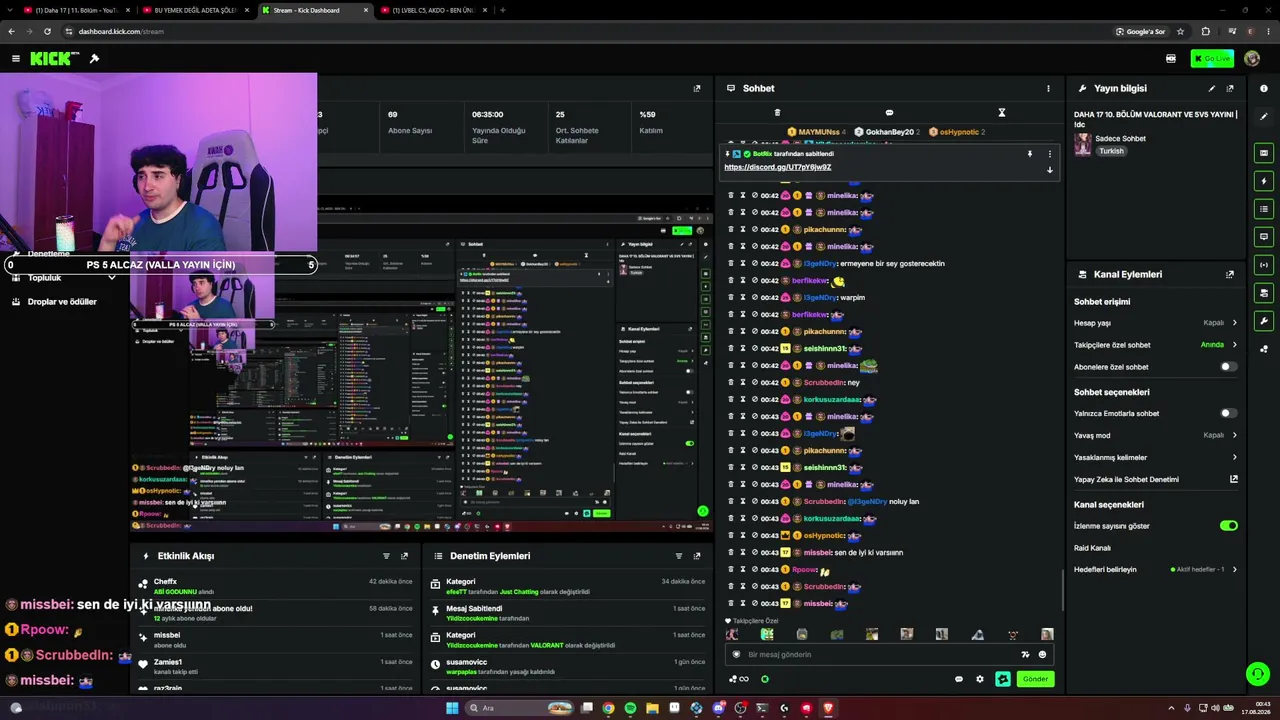1280x720 pixels.
Task: Click chat bubble icon beside chat settings gear
Action: click(x=958, y=679)
